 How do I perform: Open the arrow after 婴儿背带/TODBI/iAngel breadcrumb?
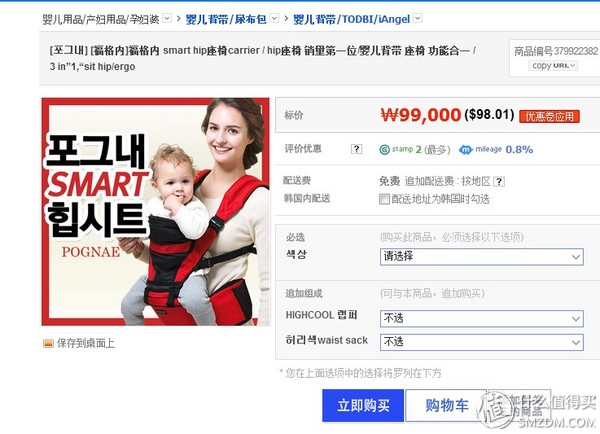point(418,18)
